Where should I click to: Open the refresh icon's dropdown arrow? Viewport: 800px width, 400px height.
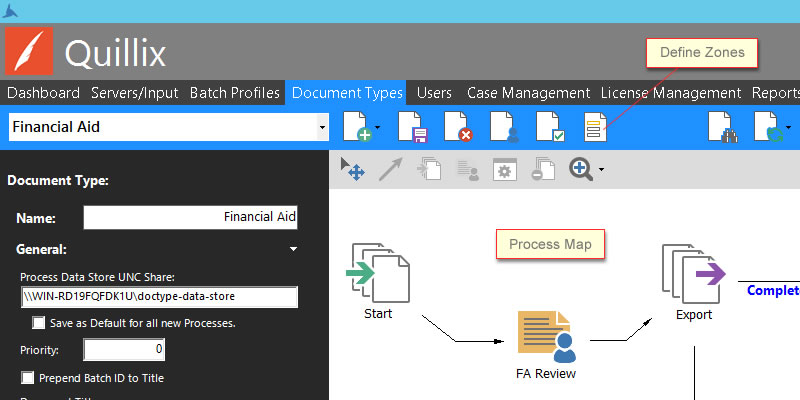pyautogui.click(x=789, y=127)
